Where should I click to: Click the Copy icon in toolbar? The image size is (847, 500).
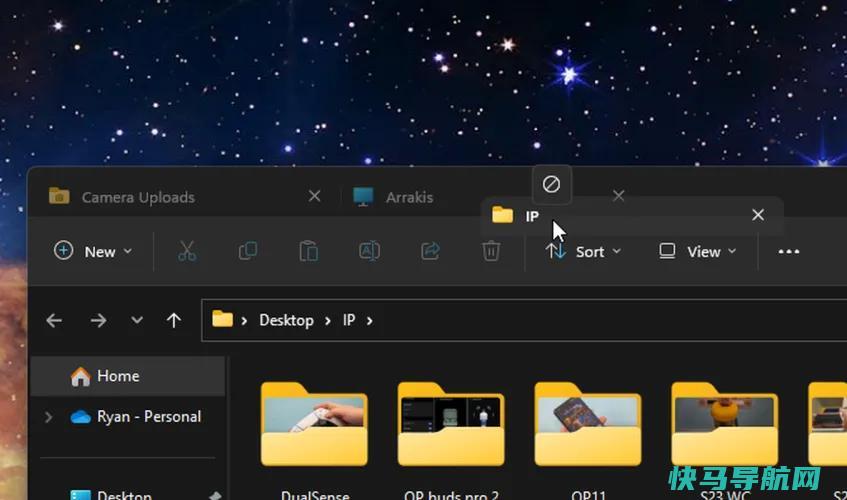click(248, 251)
